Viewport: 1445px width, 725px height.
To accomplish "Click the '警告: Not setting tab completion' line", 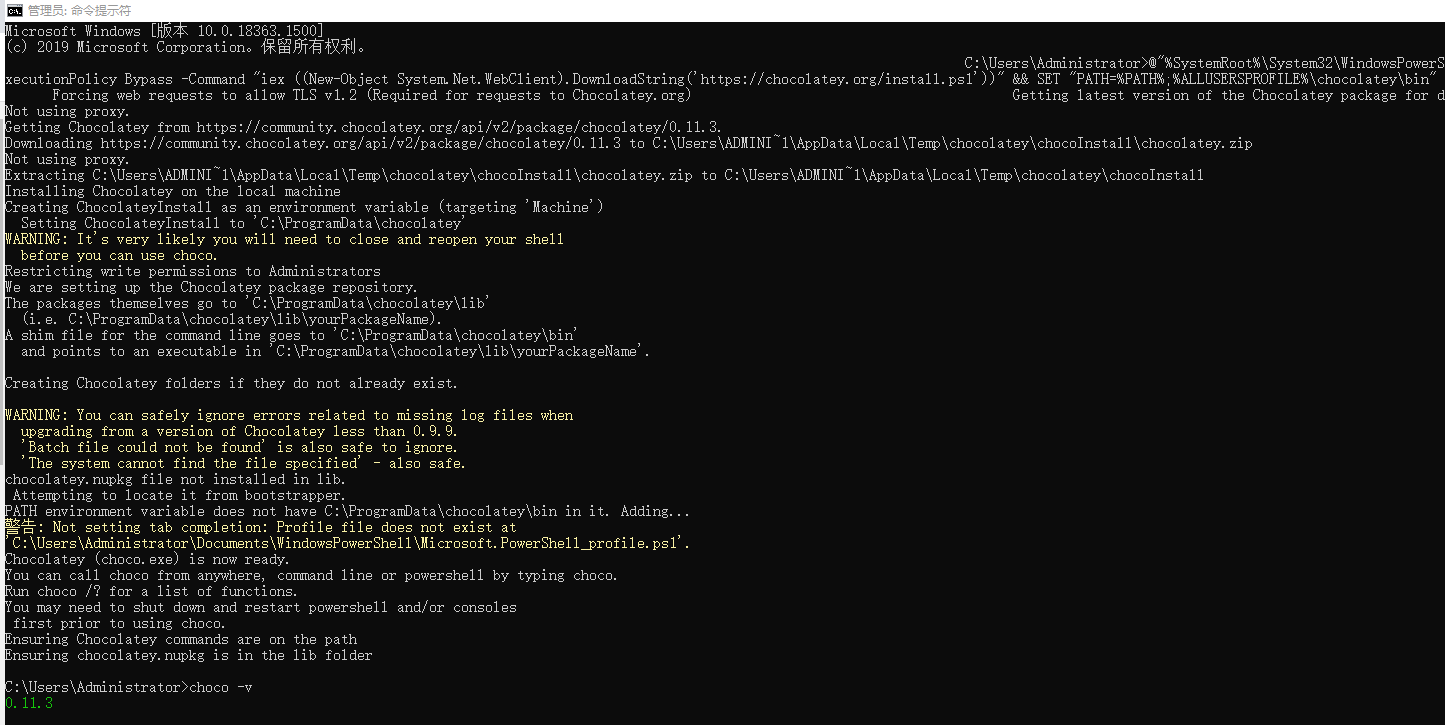I will [260, 527].
